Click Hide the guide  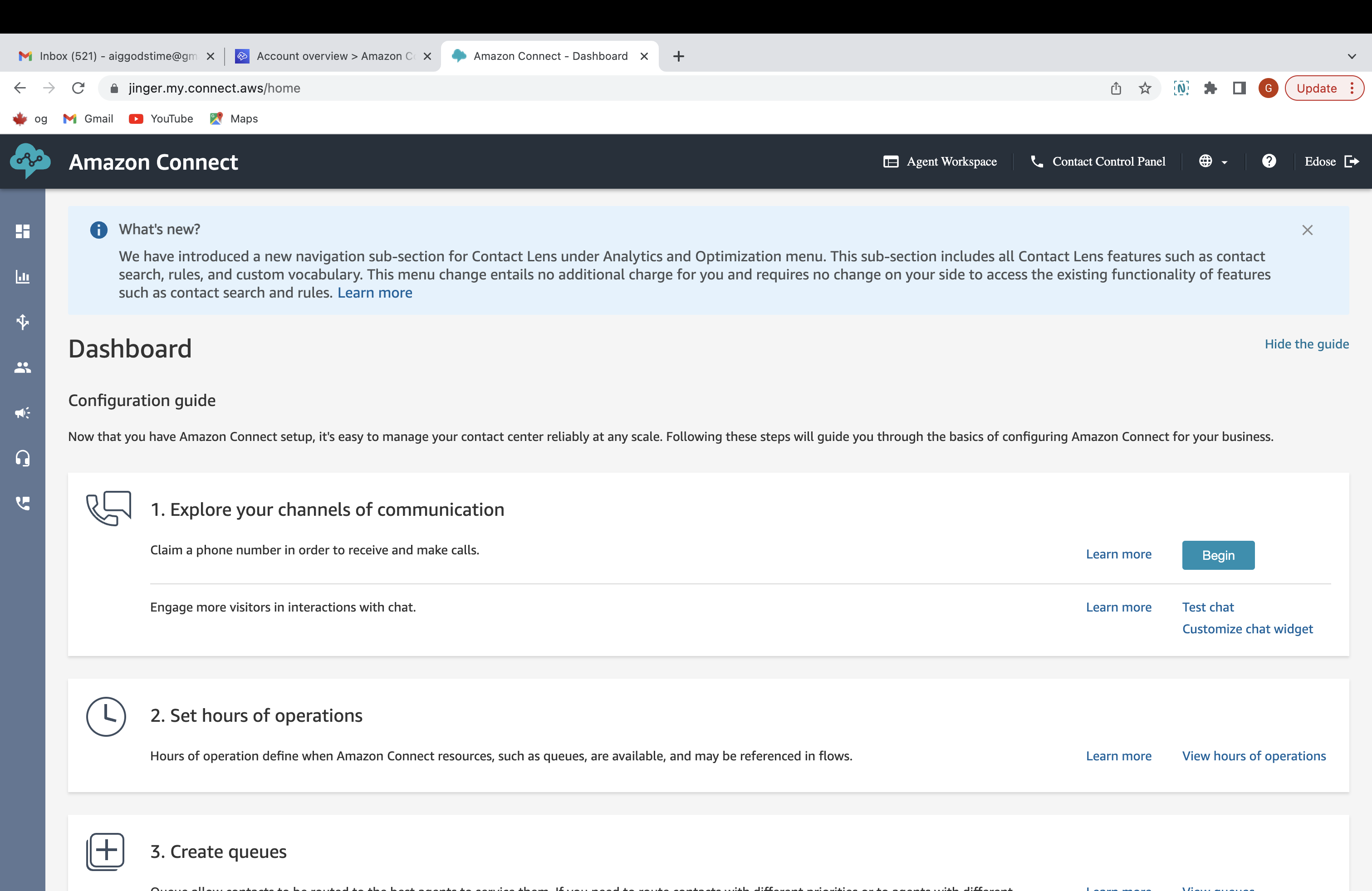pyautogui.click(x=1306, y=343)
